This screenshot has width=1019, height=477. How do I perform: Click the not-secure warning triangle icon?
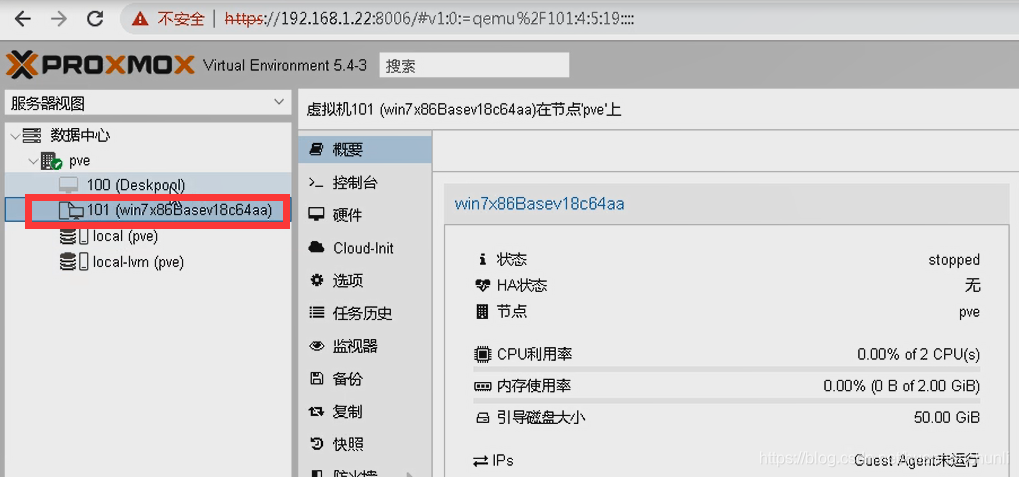pyautogui.click(x=140, y=19)
